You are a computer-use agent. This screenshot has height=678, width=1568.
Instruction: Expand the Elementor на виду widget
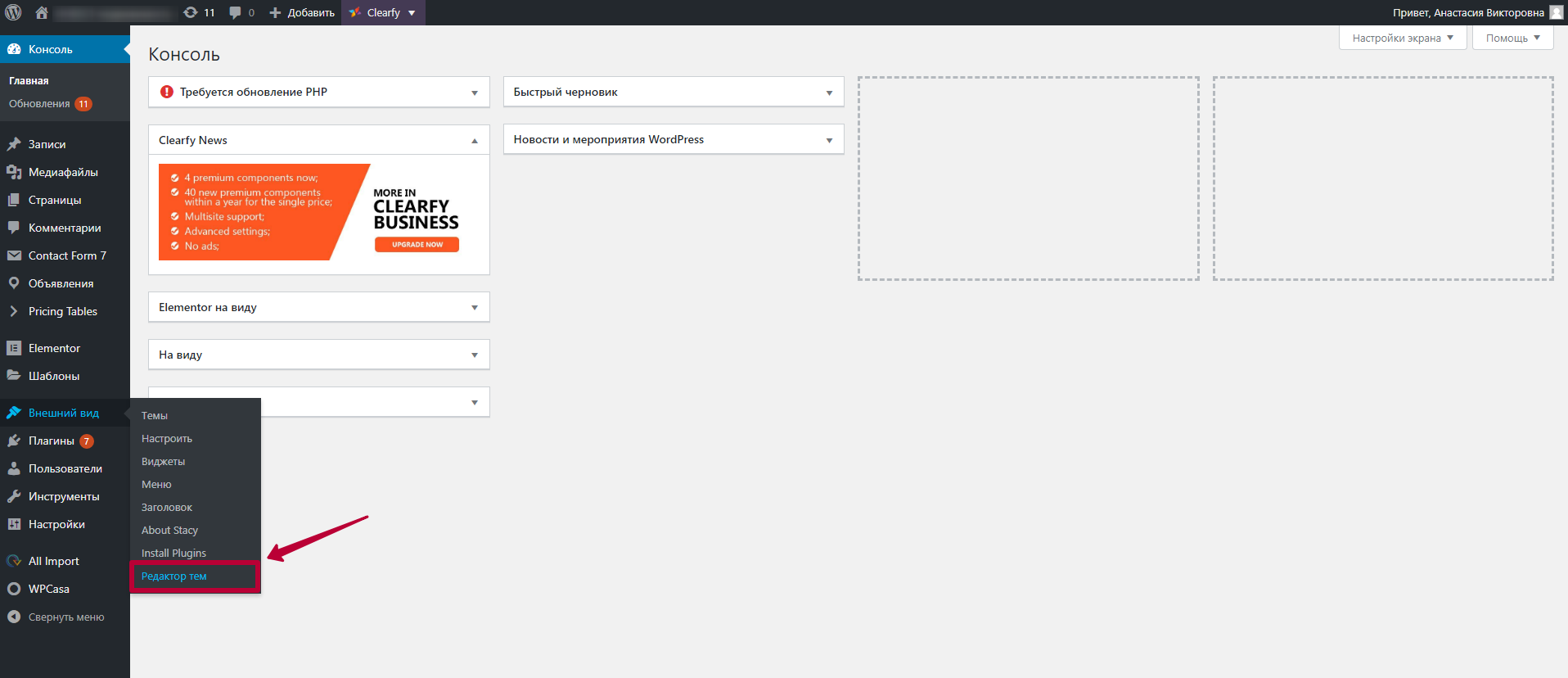(475, 308)
